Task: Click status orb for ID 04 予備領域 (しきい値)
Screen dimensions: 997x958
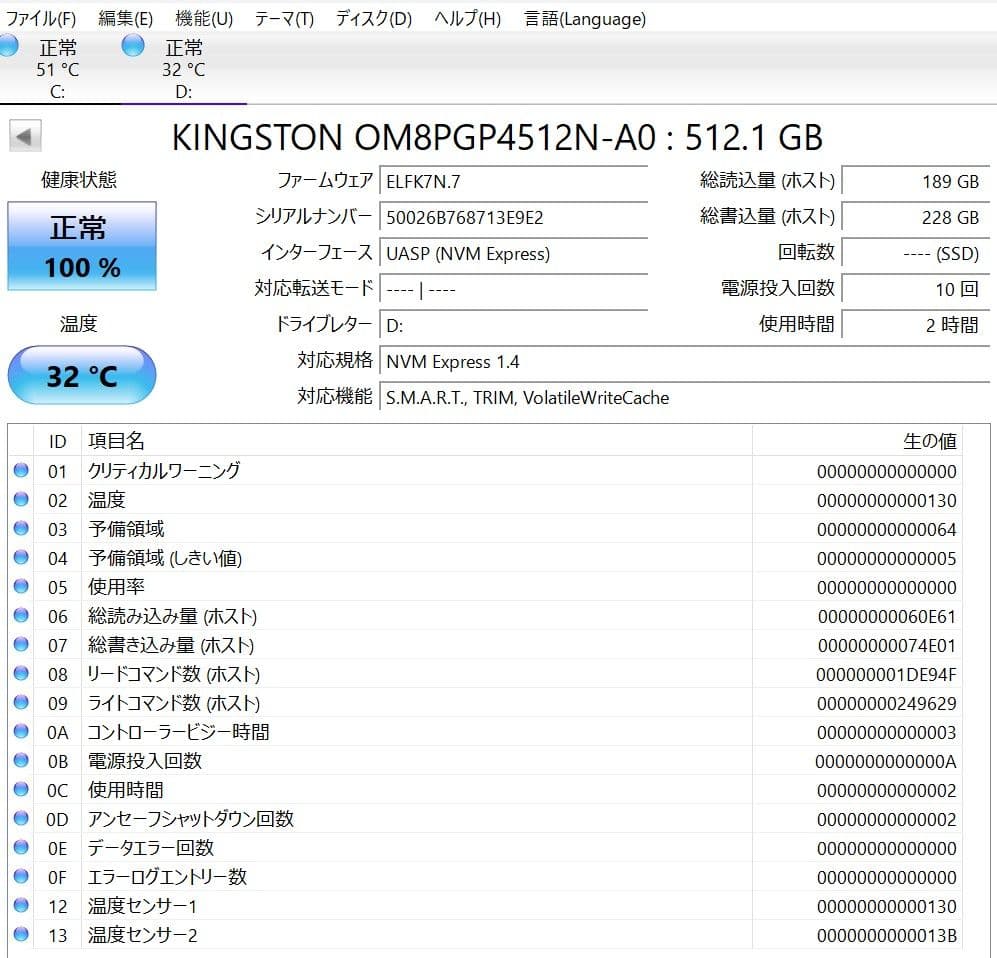Action: pyautogui.click(x=21, y=558)
